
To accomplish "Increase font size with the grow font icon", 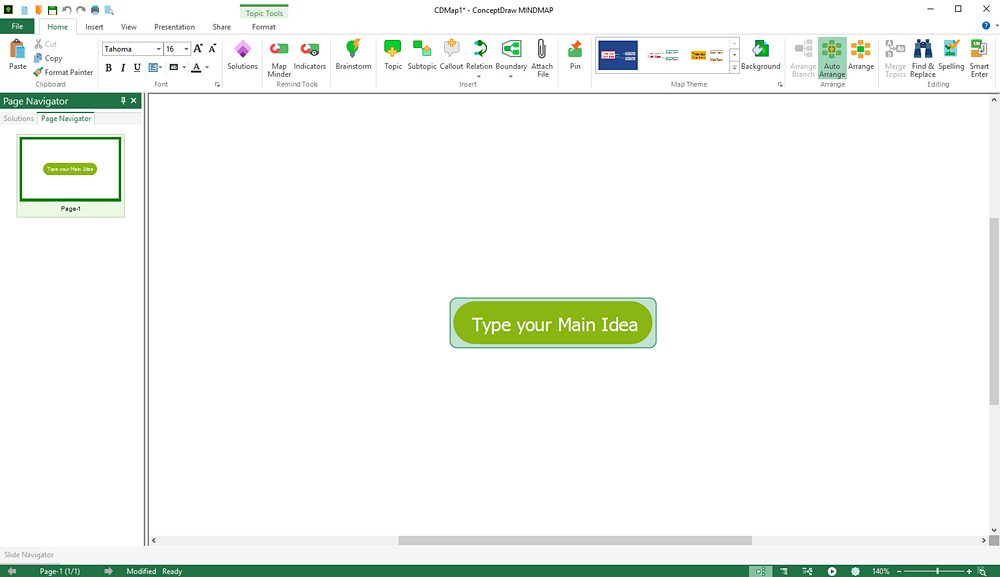I will 198,48.
